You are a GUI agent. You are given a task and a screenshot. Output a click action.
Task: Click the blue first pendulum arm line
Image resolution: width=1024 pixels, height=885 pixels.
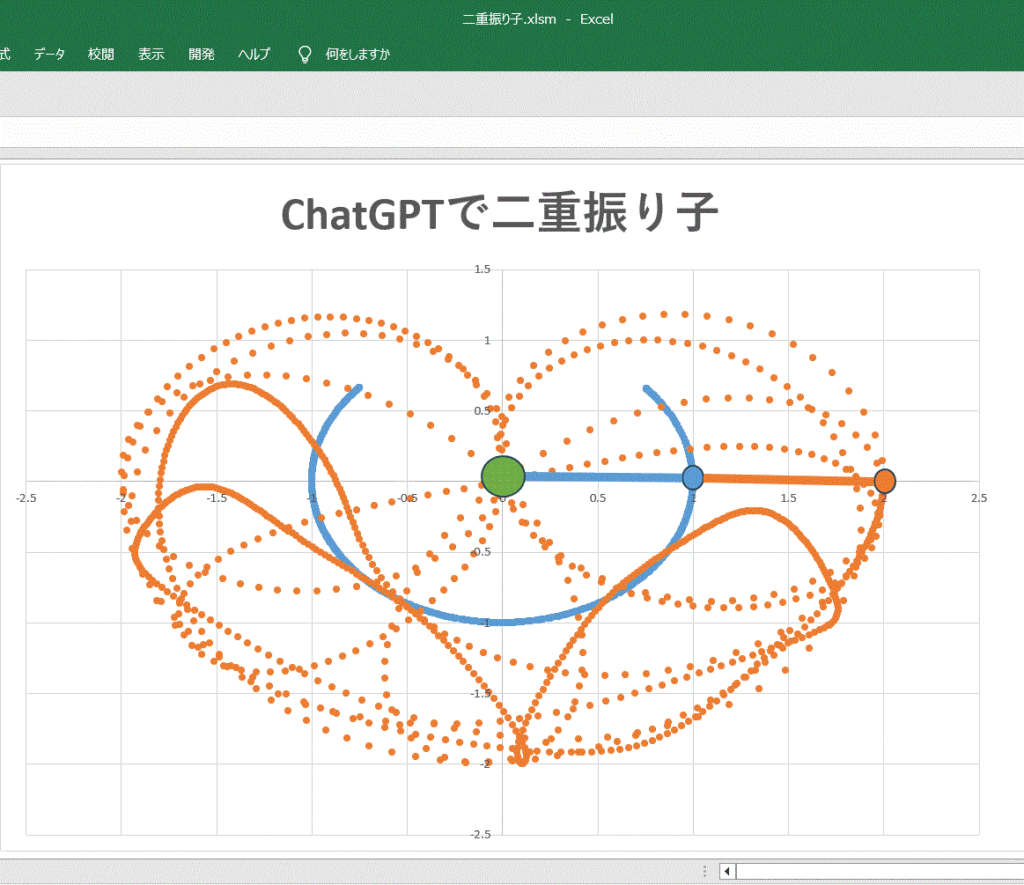tap(604, 477)
